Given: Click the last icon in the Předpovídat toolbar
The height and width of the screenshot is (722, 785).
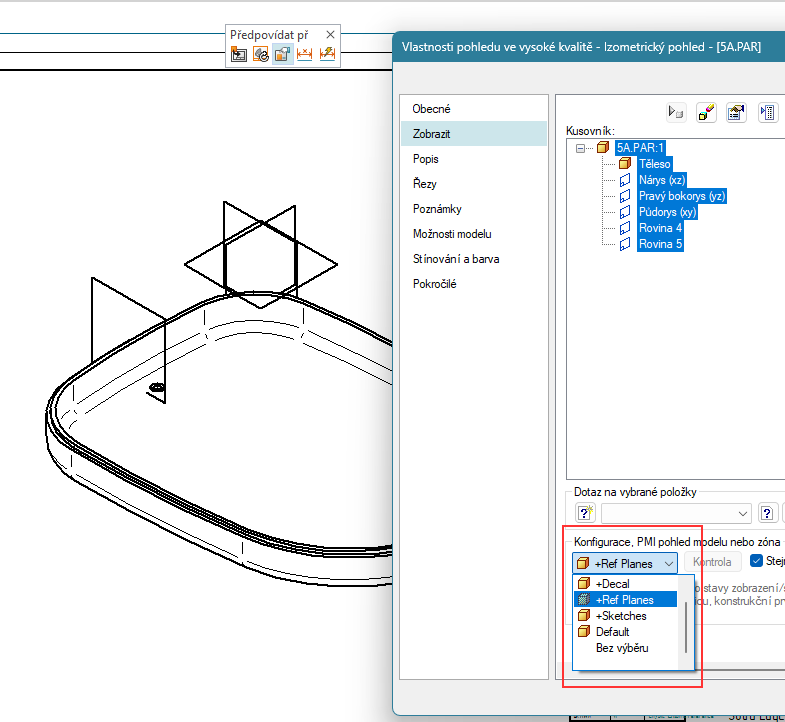Looking at the screenshot, I should pyautogui.click(x=327, y=55).
